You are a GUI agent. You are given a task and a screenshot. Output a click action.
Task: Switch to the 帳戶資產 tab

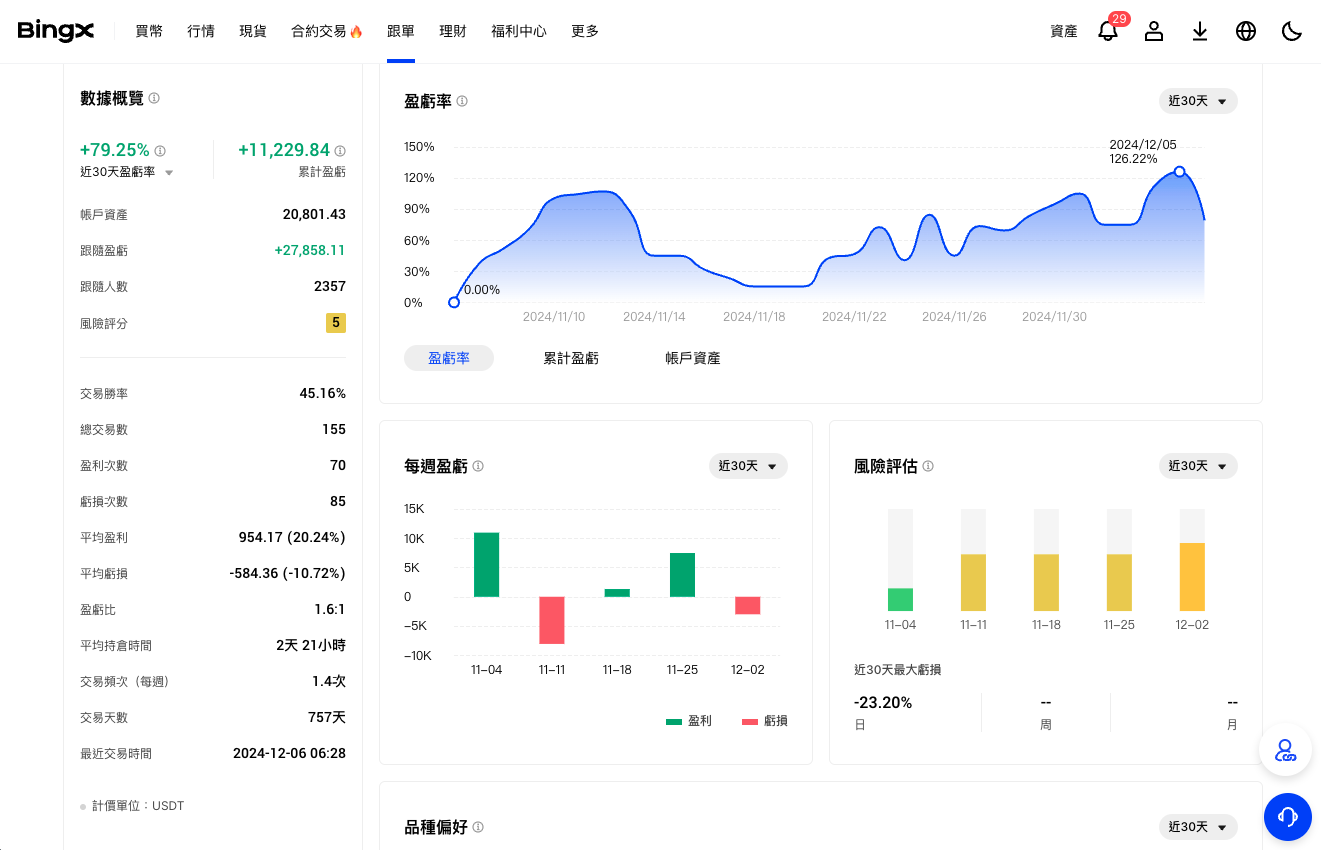[692, 357]
